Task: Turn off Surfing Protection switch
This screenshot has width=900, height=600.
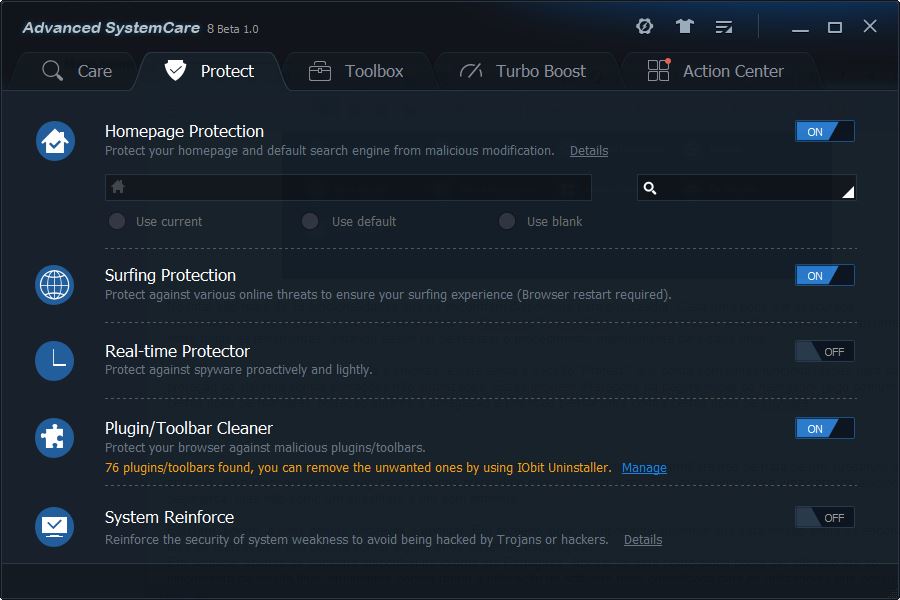Action: [825, 276]
